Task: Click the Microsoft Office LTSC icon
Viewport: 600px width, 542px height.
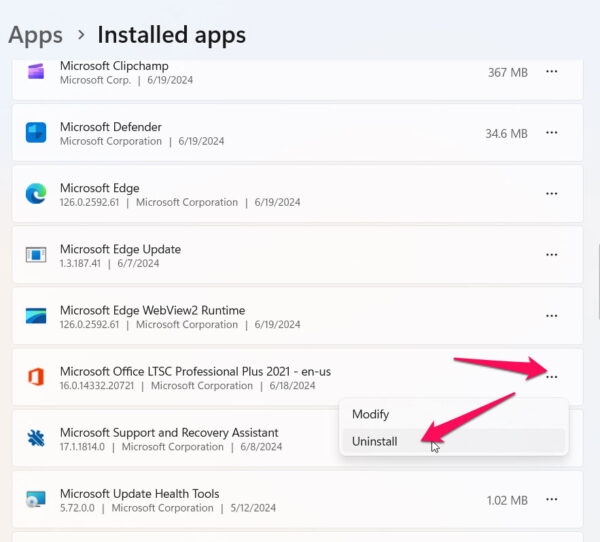Action: pyautogui.click(x=36, y=377)
